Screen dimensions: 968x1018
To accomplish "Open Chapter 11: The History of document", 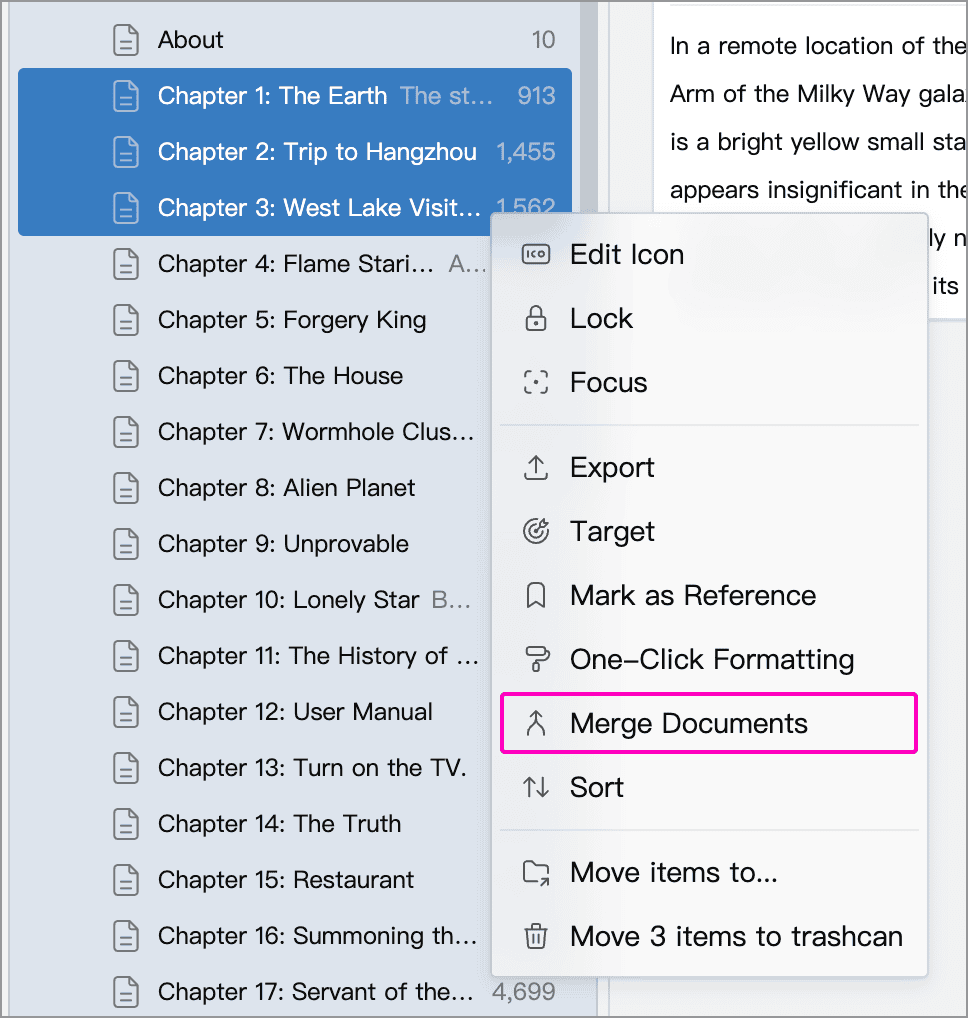I will click(x=254, y=656).
